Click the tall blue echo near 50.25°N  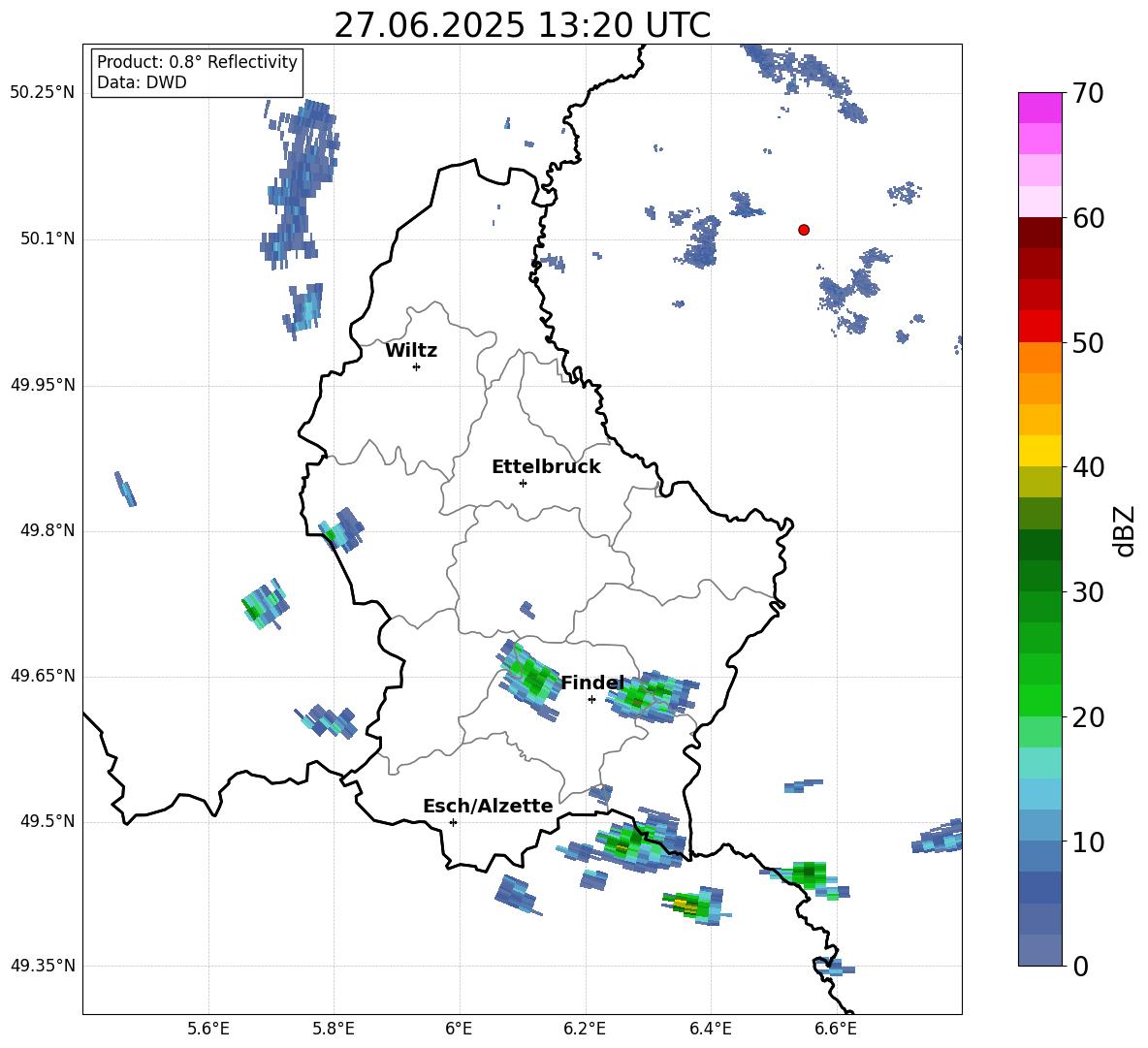(302, 183)
